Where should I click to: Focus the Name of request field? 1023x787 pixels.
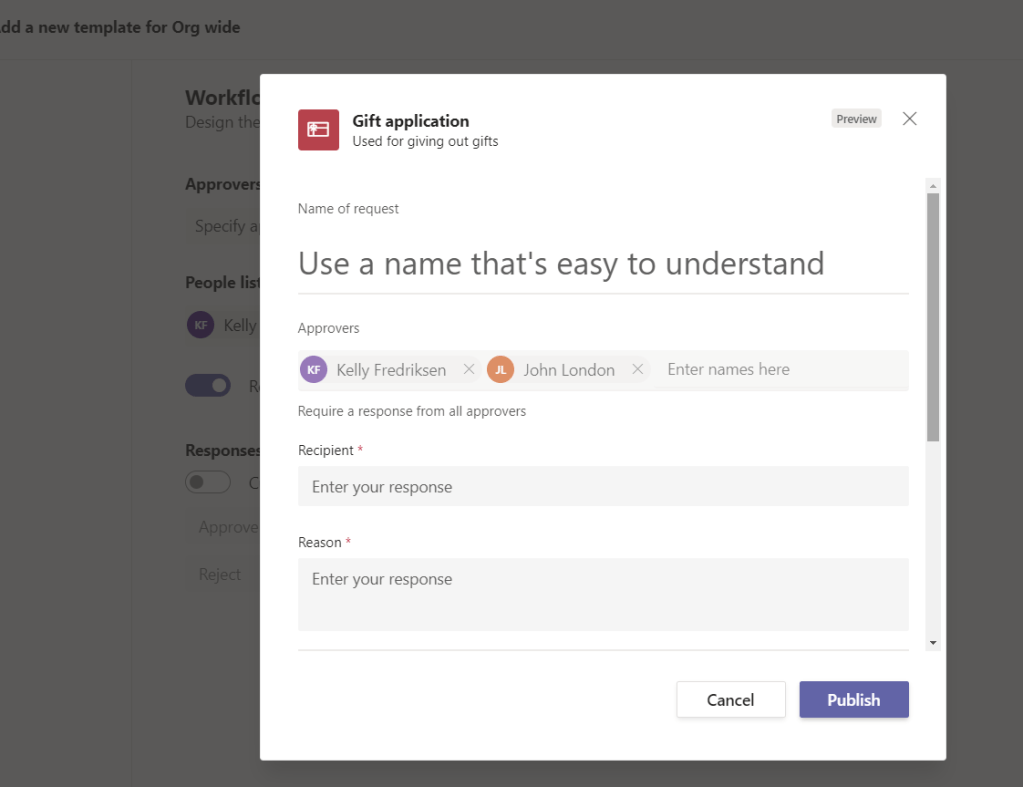[x=603, y=264]
